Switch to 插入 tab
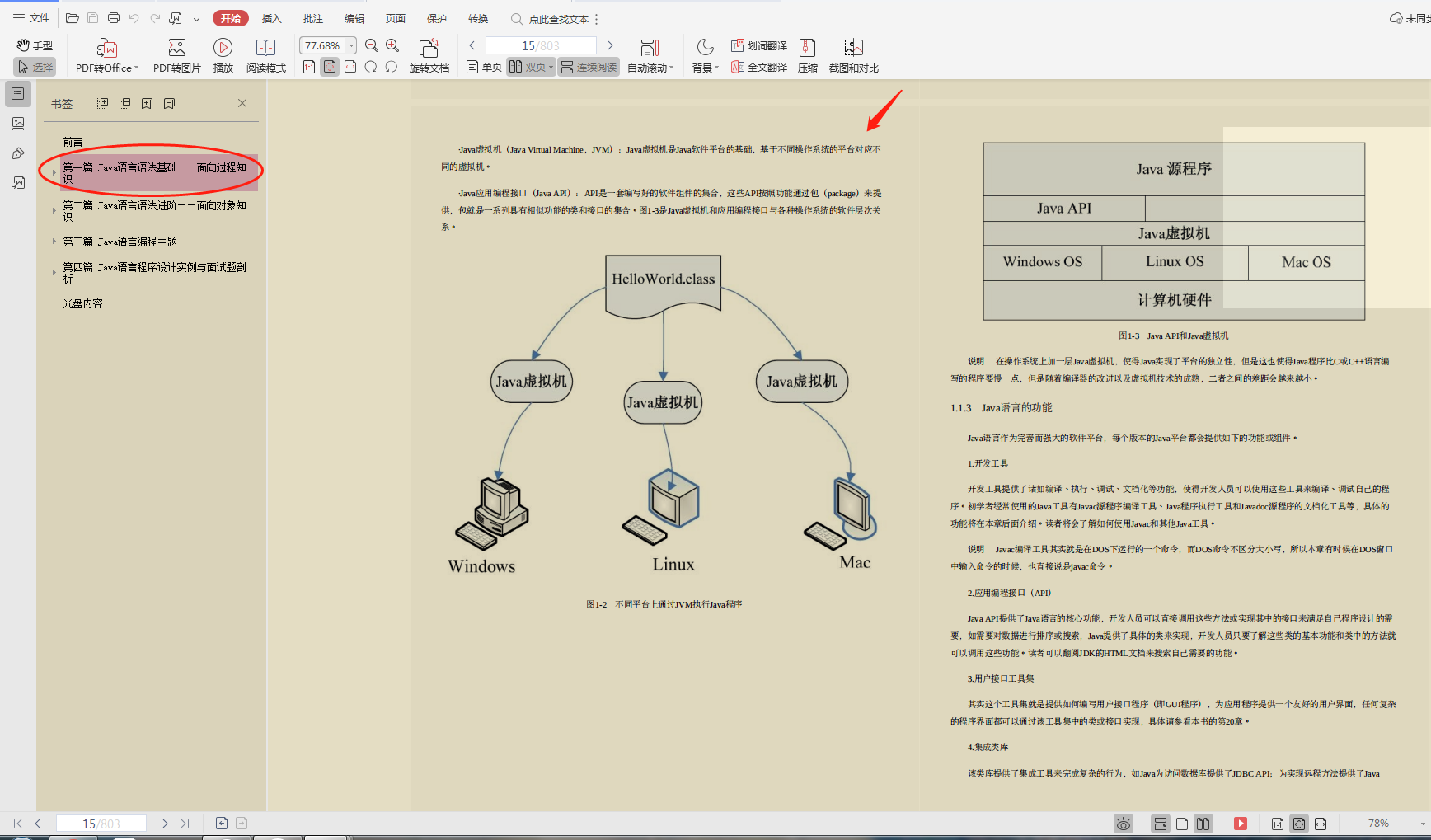This screenshot has height=840, width=1431. coord(271,18)
